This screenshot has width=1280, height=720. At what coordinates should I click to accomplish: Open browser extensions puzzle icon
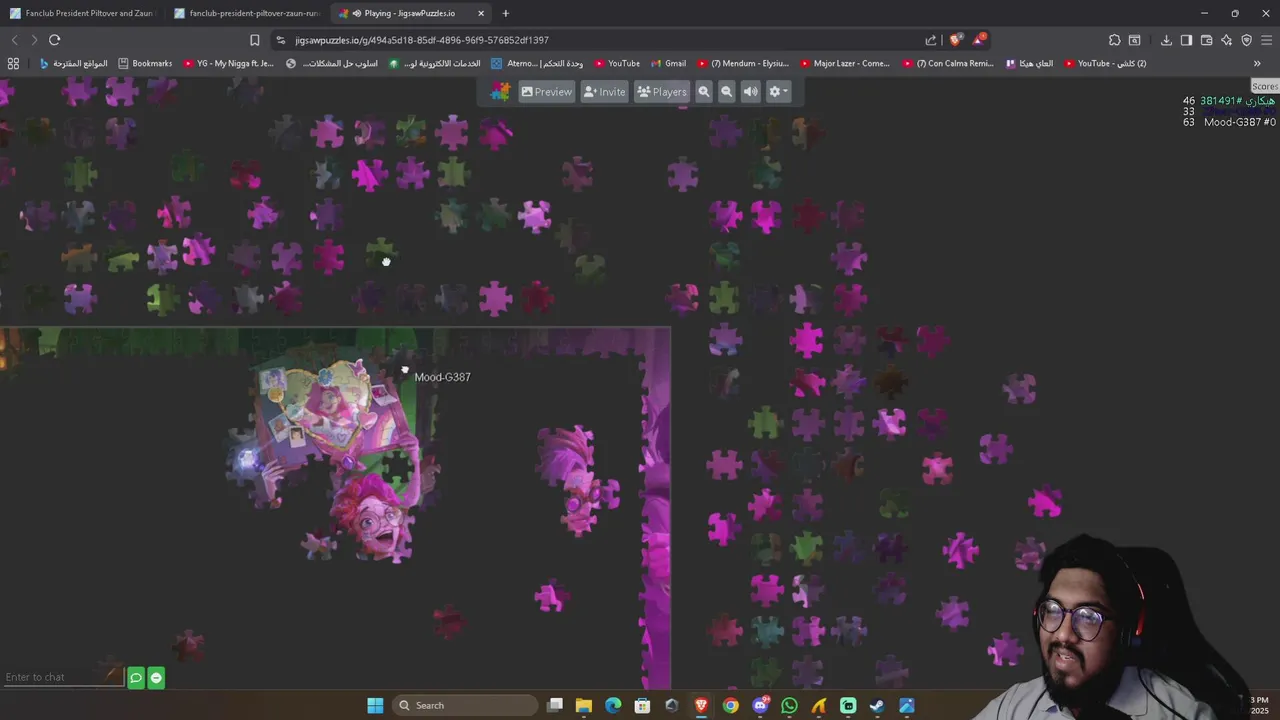coord(1114,40)
